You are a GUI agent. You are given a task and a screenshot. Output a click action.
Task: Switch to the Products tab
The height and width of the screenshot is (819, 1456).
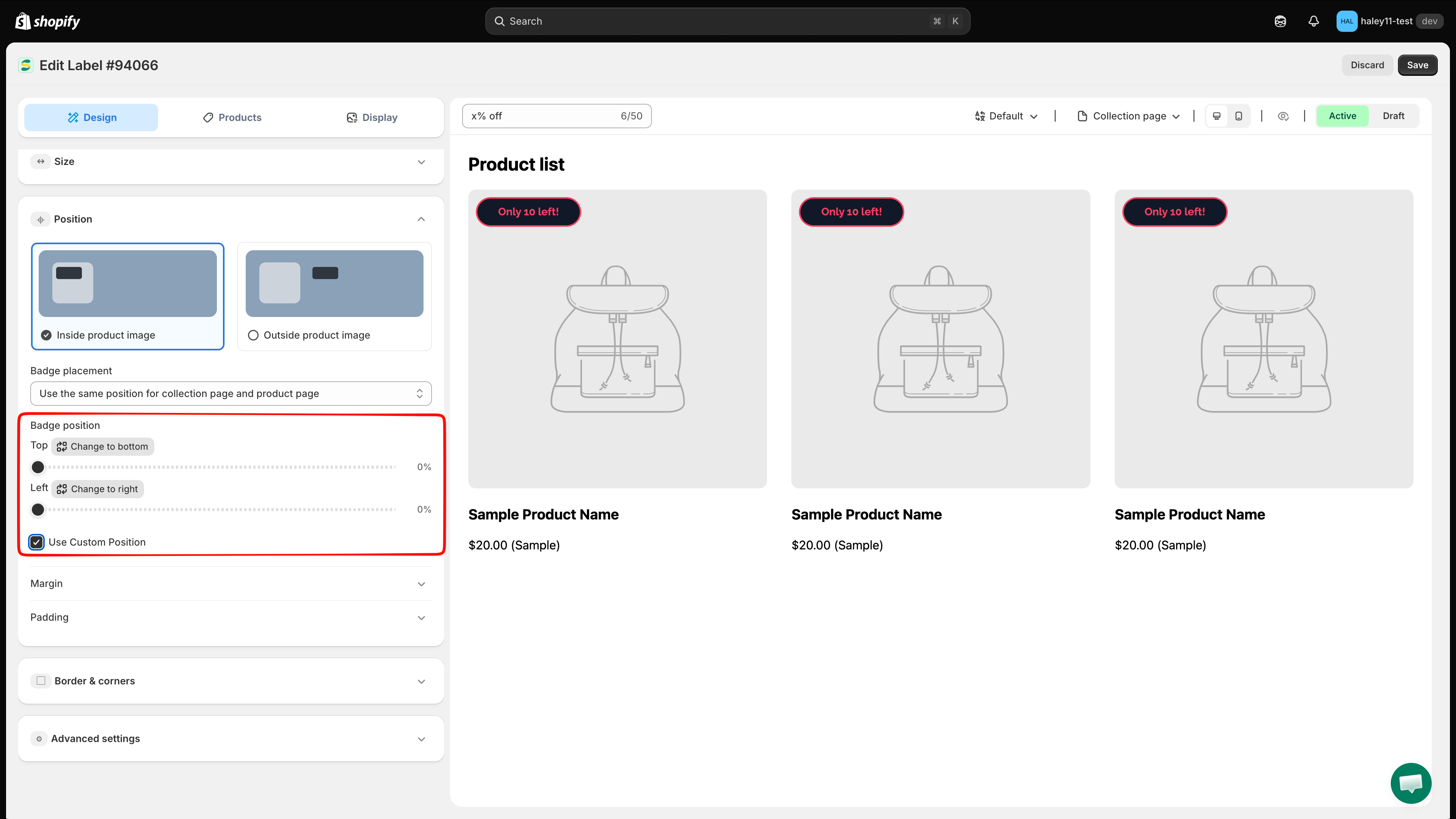(x=232, y=118)
